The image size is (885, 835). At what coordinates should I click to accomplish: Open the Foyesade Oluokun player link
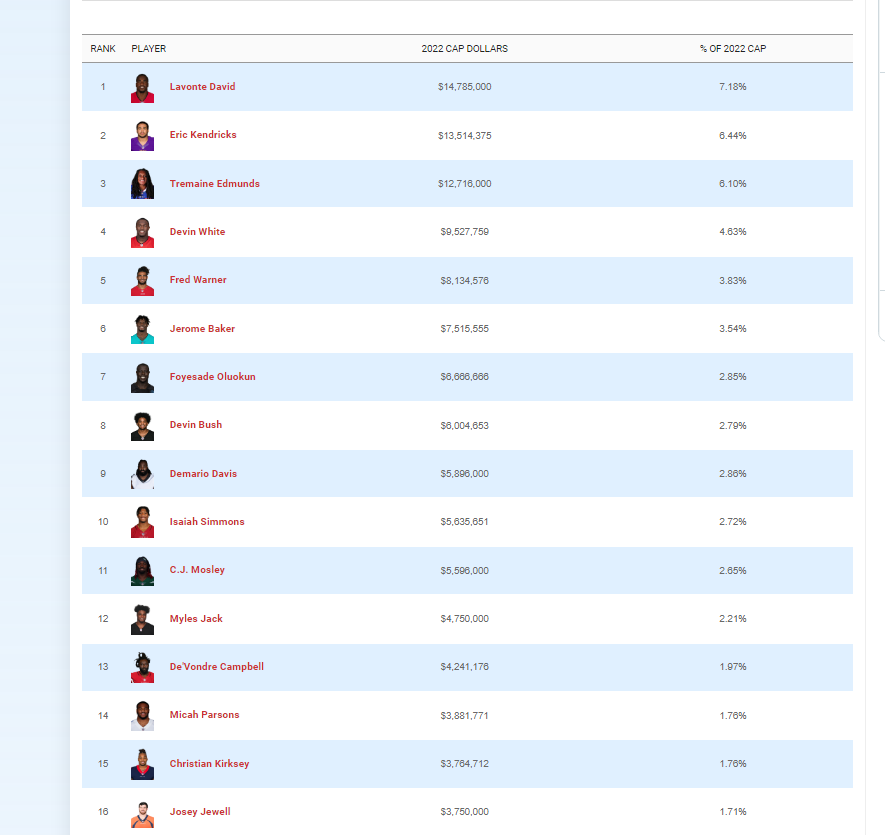pos(212,377)
